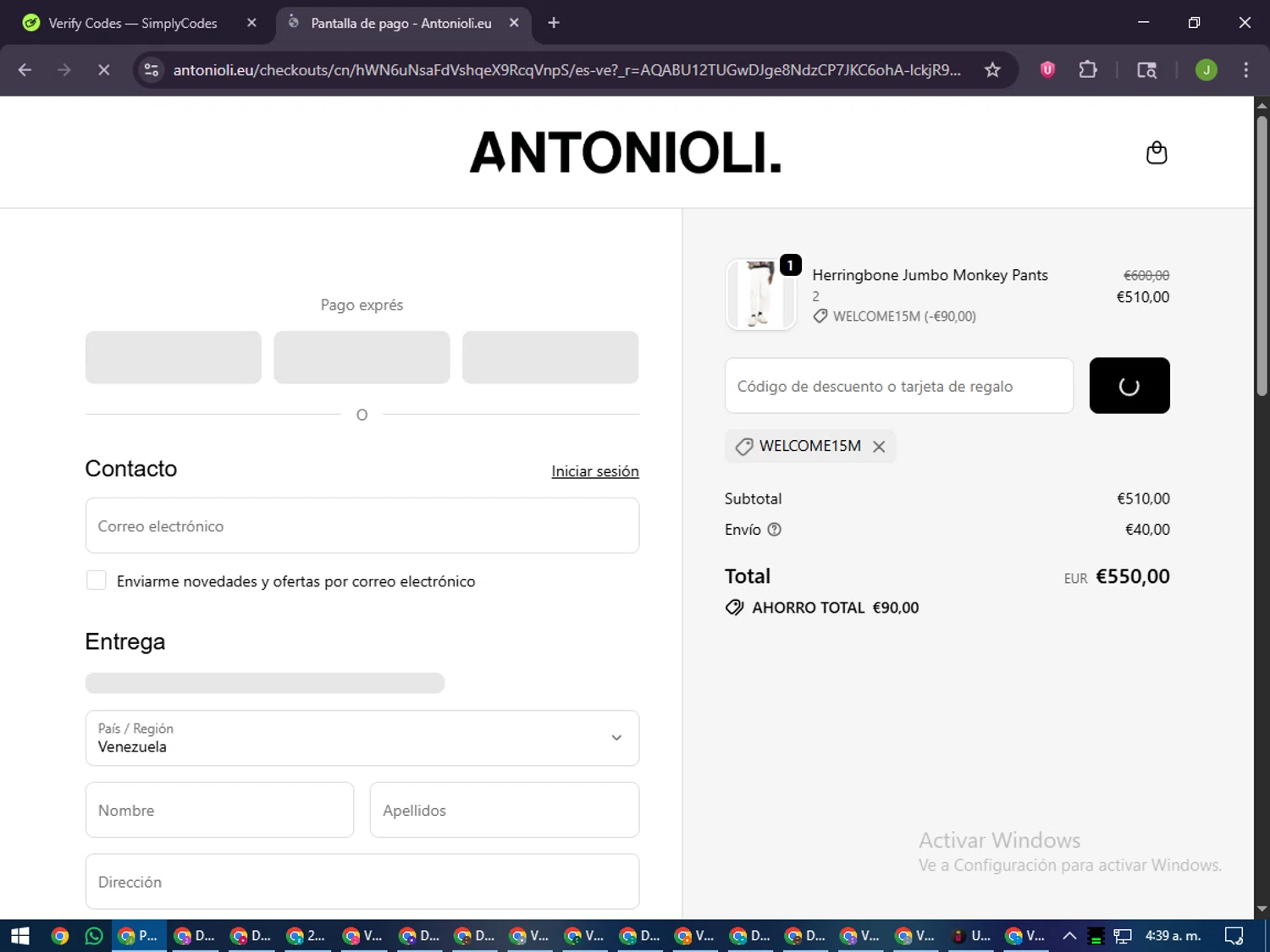The image size is (1270, 952).
Task: Open WhatsApp from the taskbar
Action: click(94, 936)
